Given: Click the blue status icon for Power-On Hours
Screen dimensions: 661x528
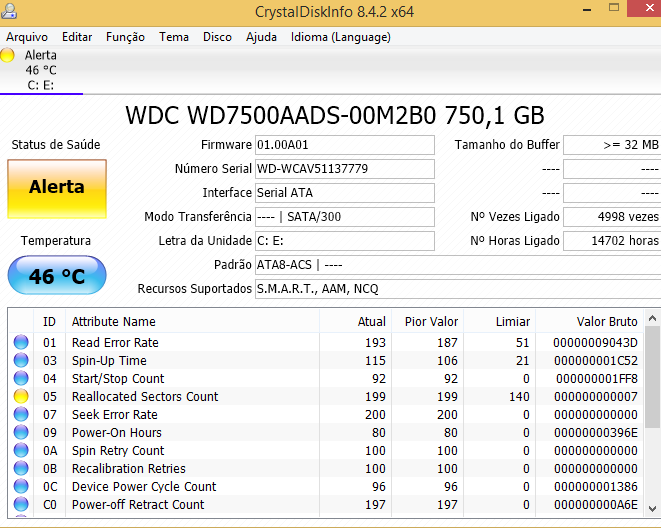Looking at the screenshot, I should point(21,433).
